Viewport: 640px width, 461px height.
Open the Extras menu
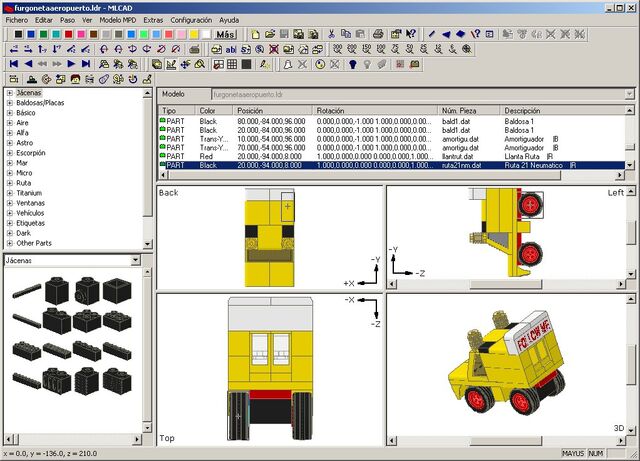pos(153,20)
